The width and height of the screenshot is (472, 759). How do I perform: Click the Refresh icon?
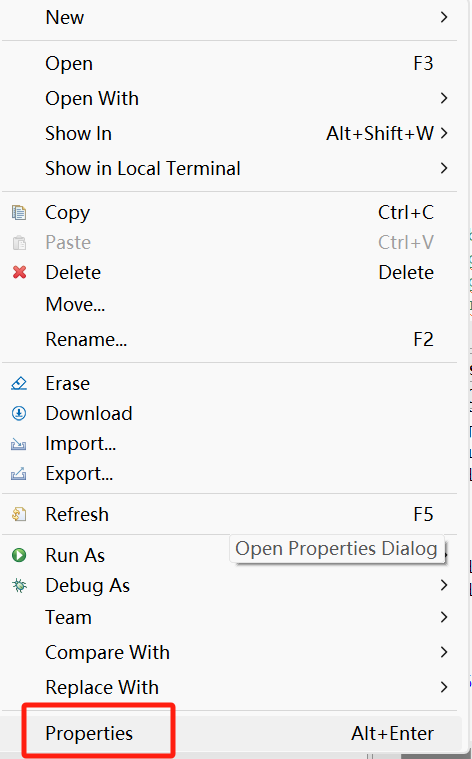tap(19, 514)
